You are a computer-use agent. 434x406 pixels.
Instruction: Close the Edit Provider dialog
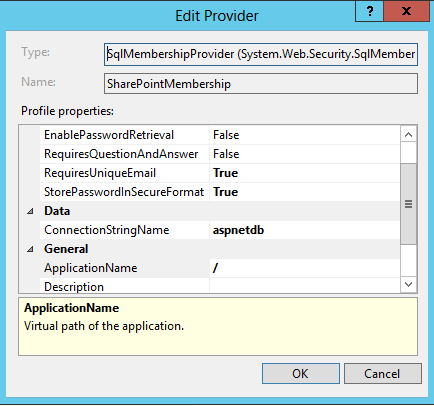point(407,12)
